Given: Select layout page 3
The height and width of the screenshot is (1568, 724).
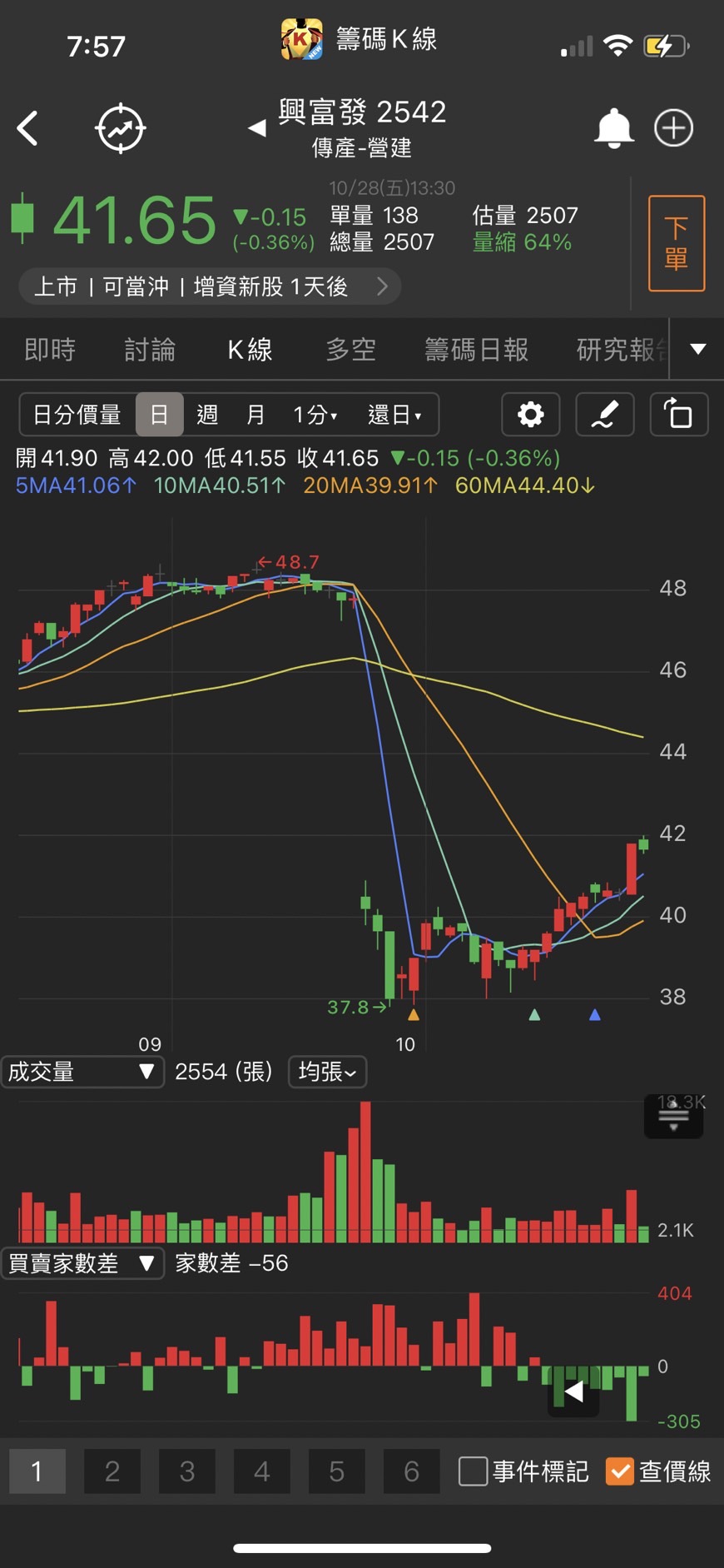Looking at the screenshot, I should (x=187, y=1471).
